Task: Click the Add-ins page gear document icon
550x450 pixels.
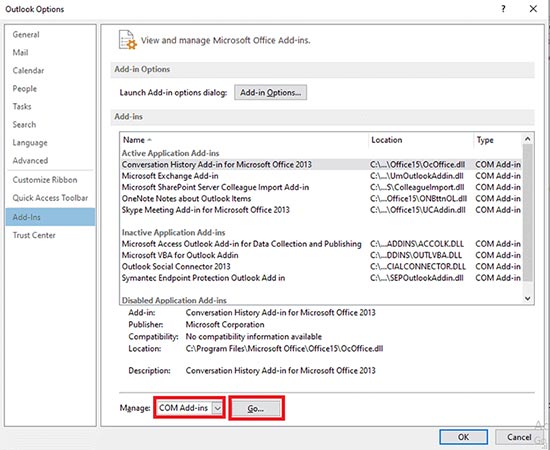Action: [128, 40]
